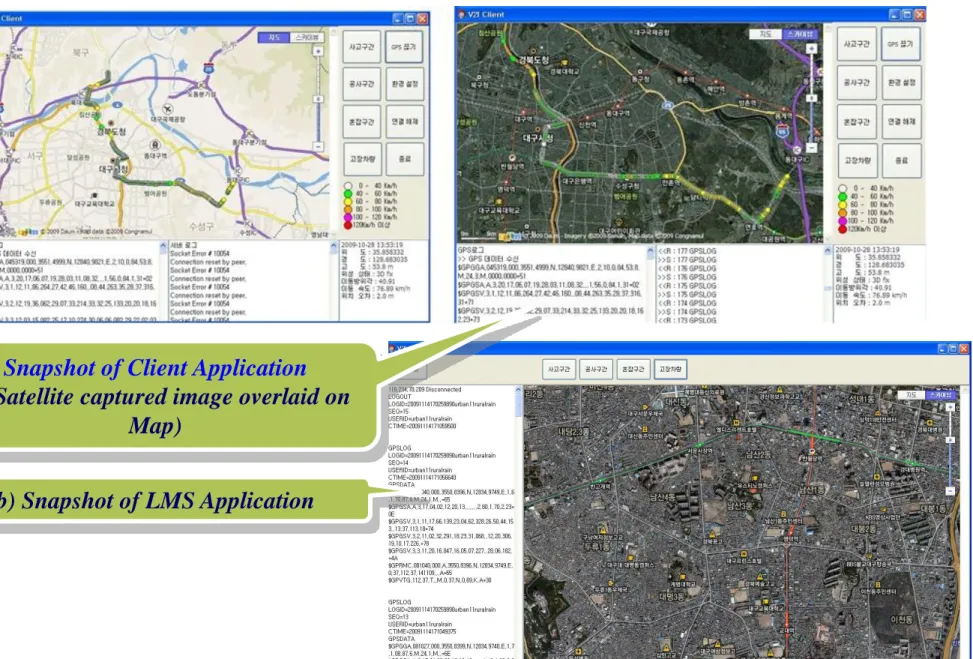
Task: Click 대구국제공항 airport label on left client map
Action: (x=169, y=119)
